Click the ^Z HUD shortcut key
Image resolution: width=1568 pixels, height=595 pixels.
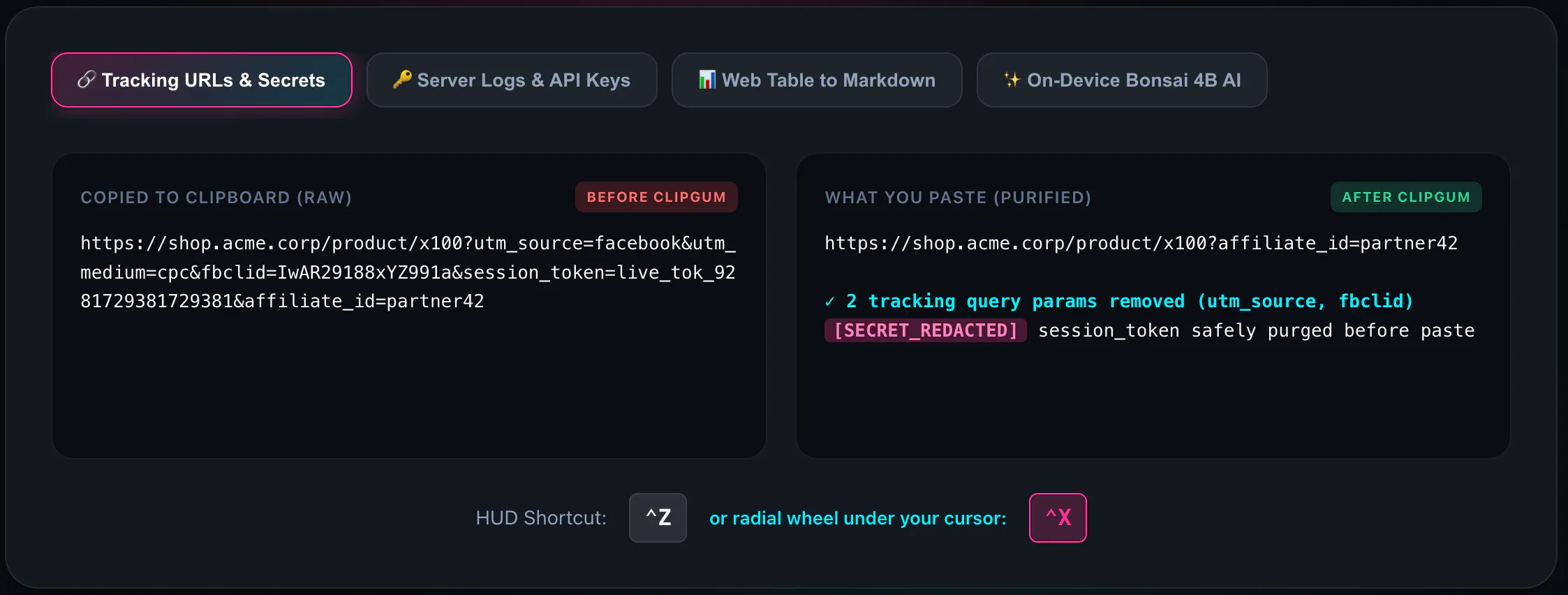coord(658,517)
